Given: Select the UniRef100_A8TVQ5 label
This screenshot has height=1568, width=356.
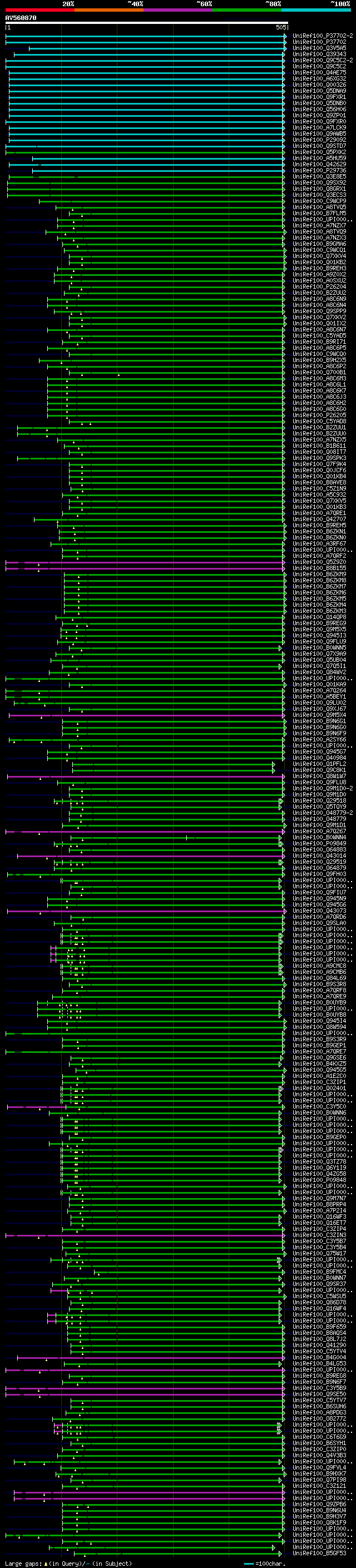Looking at the screenshot, I should [x=319, y=207].
